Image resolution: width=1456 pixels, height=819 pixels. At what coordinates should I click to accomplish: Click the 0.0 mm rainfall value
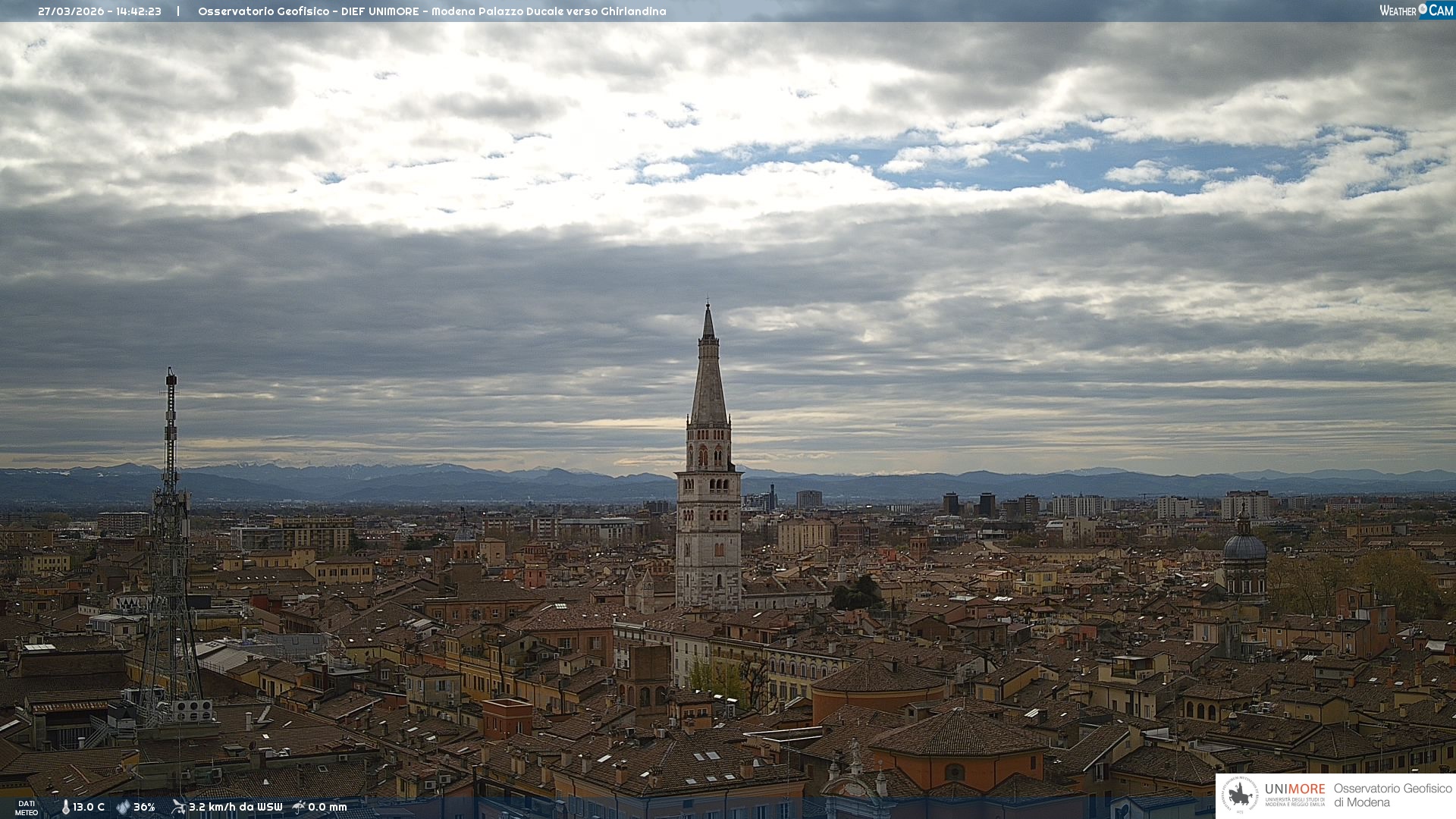pyautogui.click(x=327, y=807)
